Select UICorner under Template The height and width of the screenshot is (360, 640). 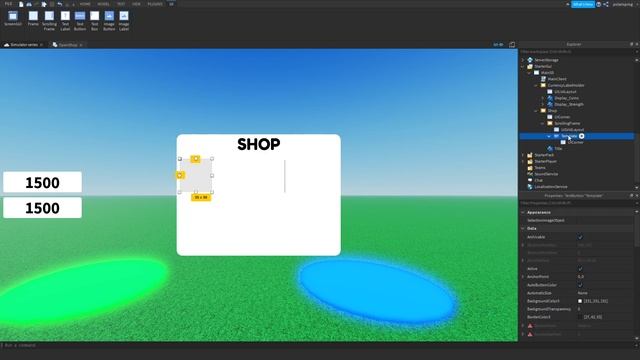point(575,142)
